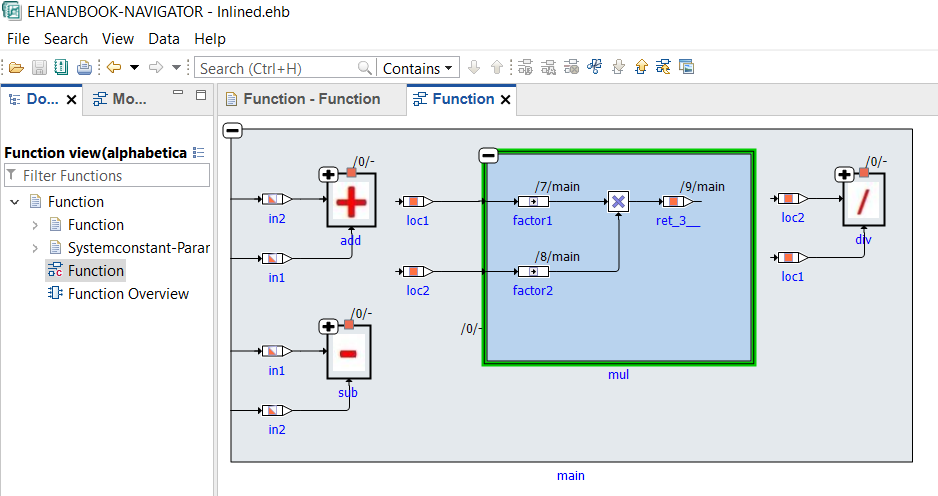This screenshot has width=938, height=496.
Task: Click the Filter Functions input field
Action: (107, 175)
